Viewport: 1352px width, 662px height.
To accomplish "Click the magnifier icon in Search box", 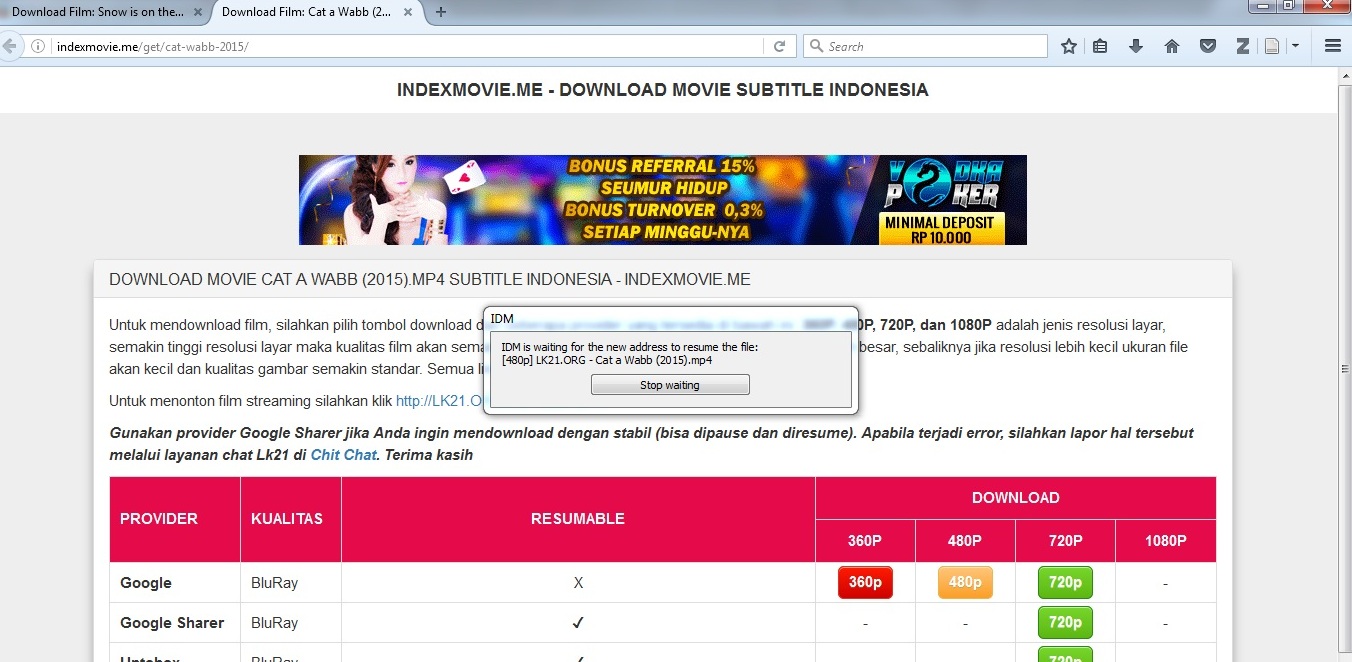I will point(816,46).
